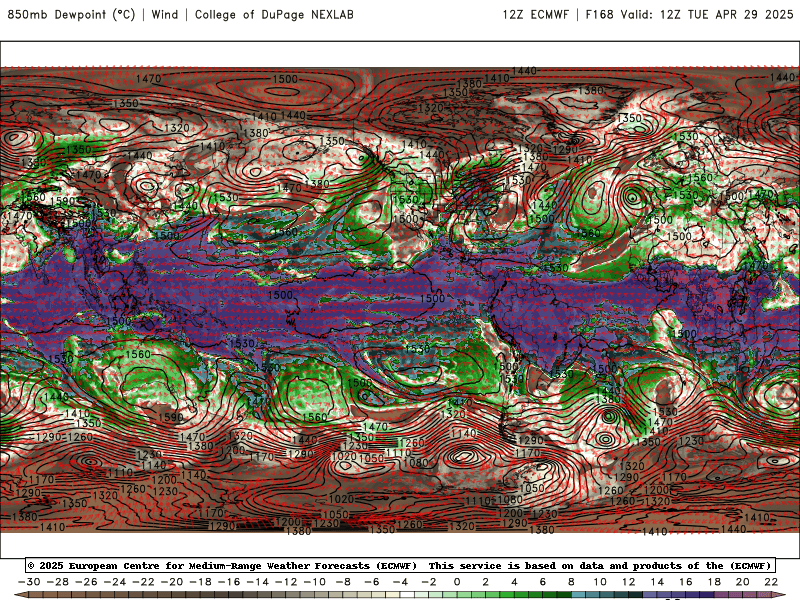Click the 22 legend value
Viewport: 800px width, 600px height.
click(x=771, y=582)
